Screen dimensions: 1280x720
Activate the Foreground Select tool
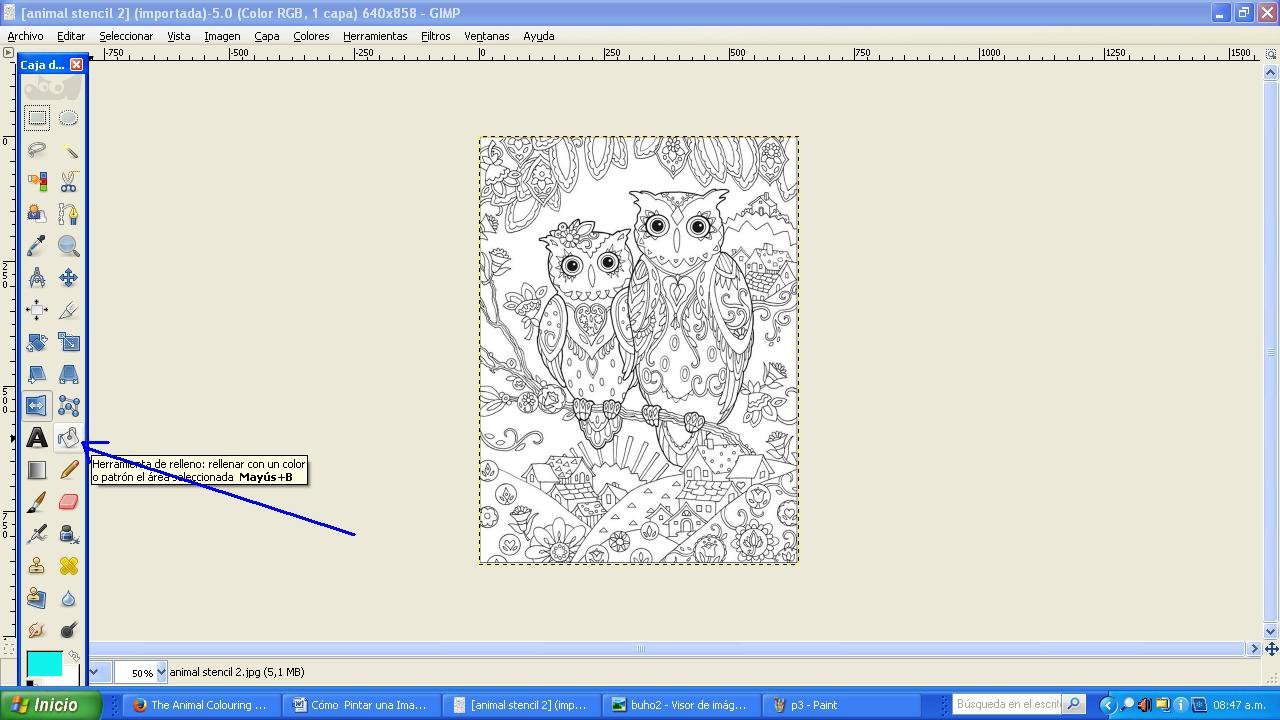click(37, 214)
